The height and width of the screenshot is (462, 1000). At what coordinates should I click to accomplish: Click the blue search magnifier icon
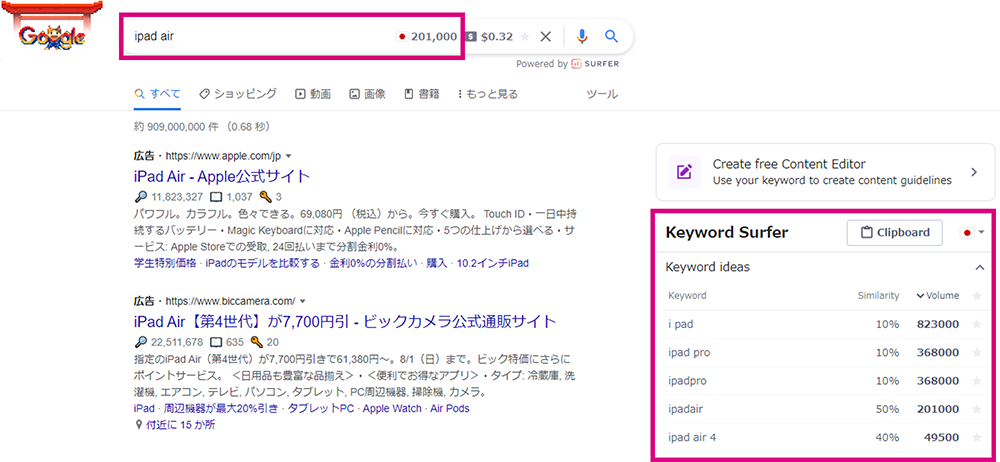(x=612, y=36)
